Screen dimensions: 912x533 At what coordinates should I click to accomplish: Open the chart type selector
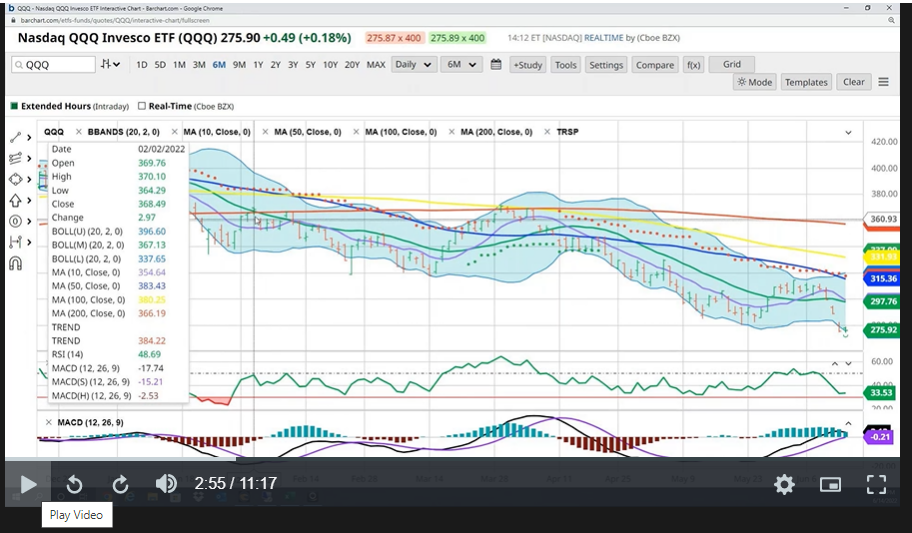tap(110, 64)
